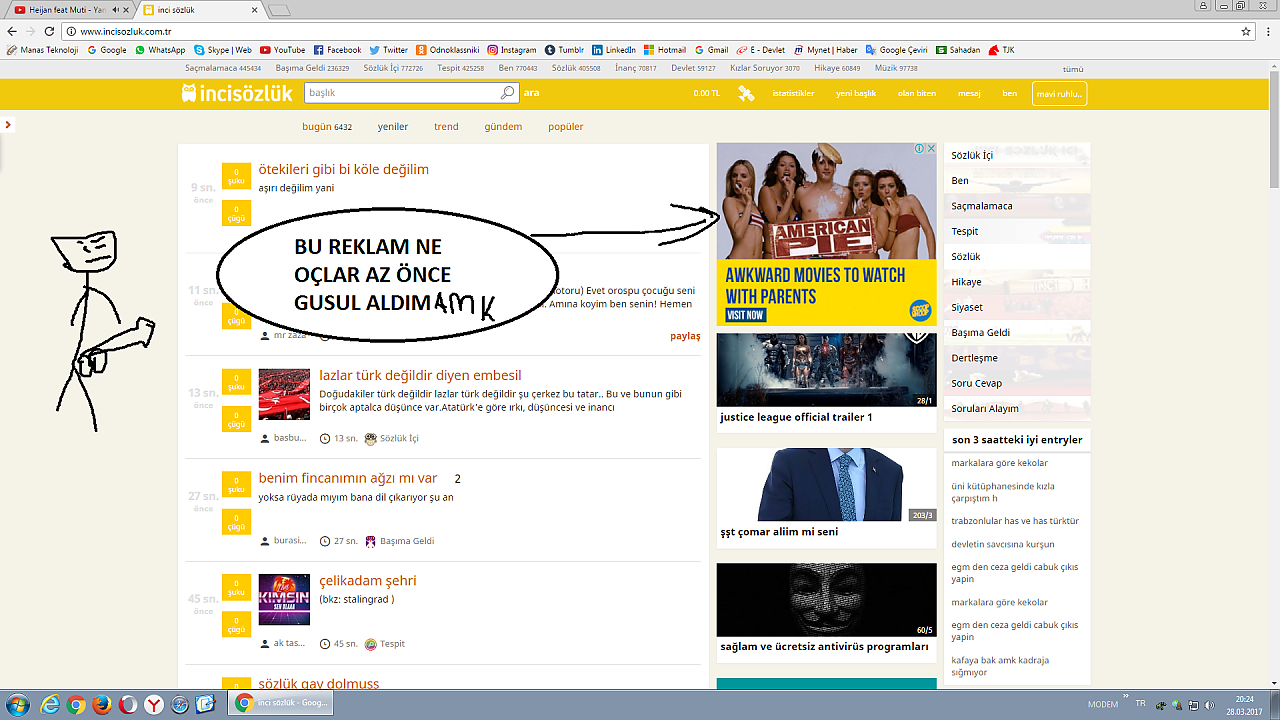Click the satellite icon in yellow header
Screen dimensions: 1280x720
tap(746, 93)
